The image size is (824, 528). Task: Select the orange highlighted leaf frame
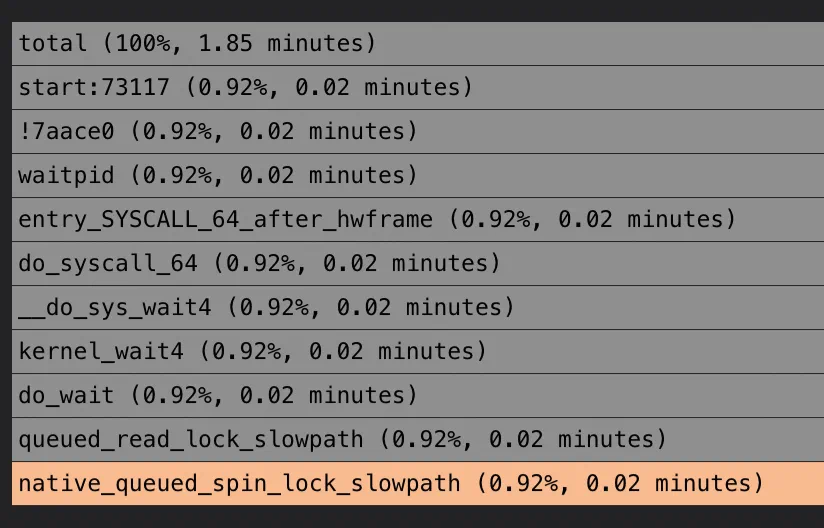click(412, 483)
